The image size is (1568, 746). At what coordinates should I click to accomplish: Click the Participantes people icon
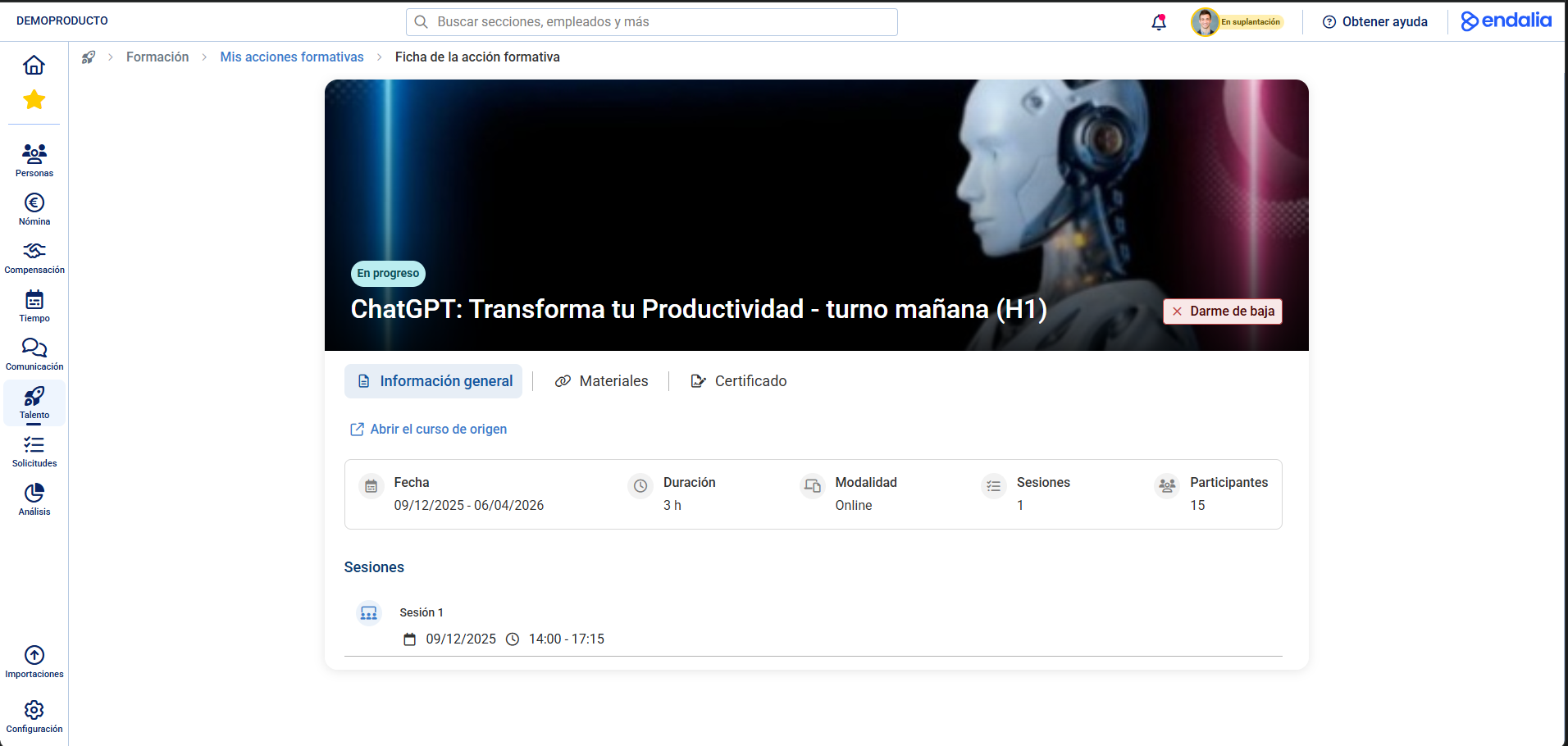point(1167,486)
